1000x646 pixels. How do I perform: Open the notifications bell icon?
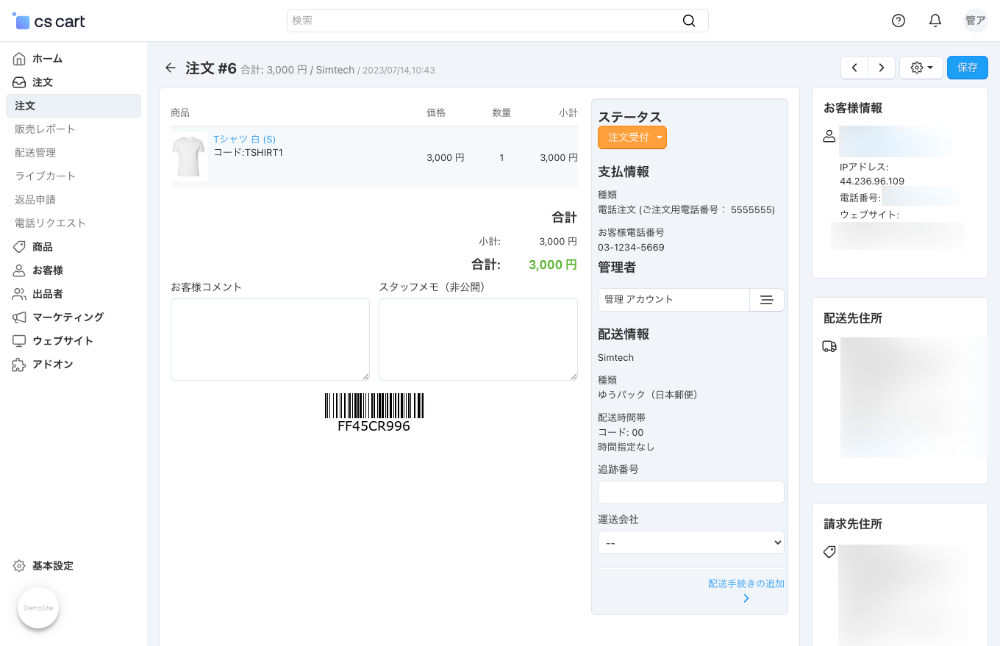tap(935, 21)
